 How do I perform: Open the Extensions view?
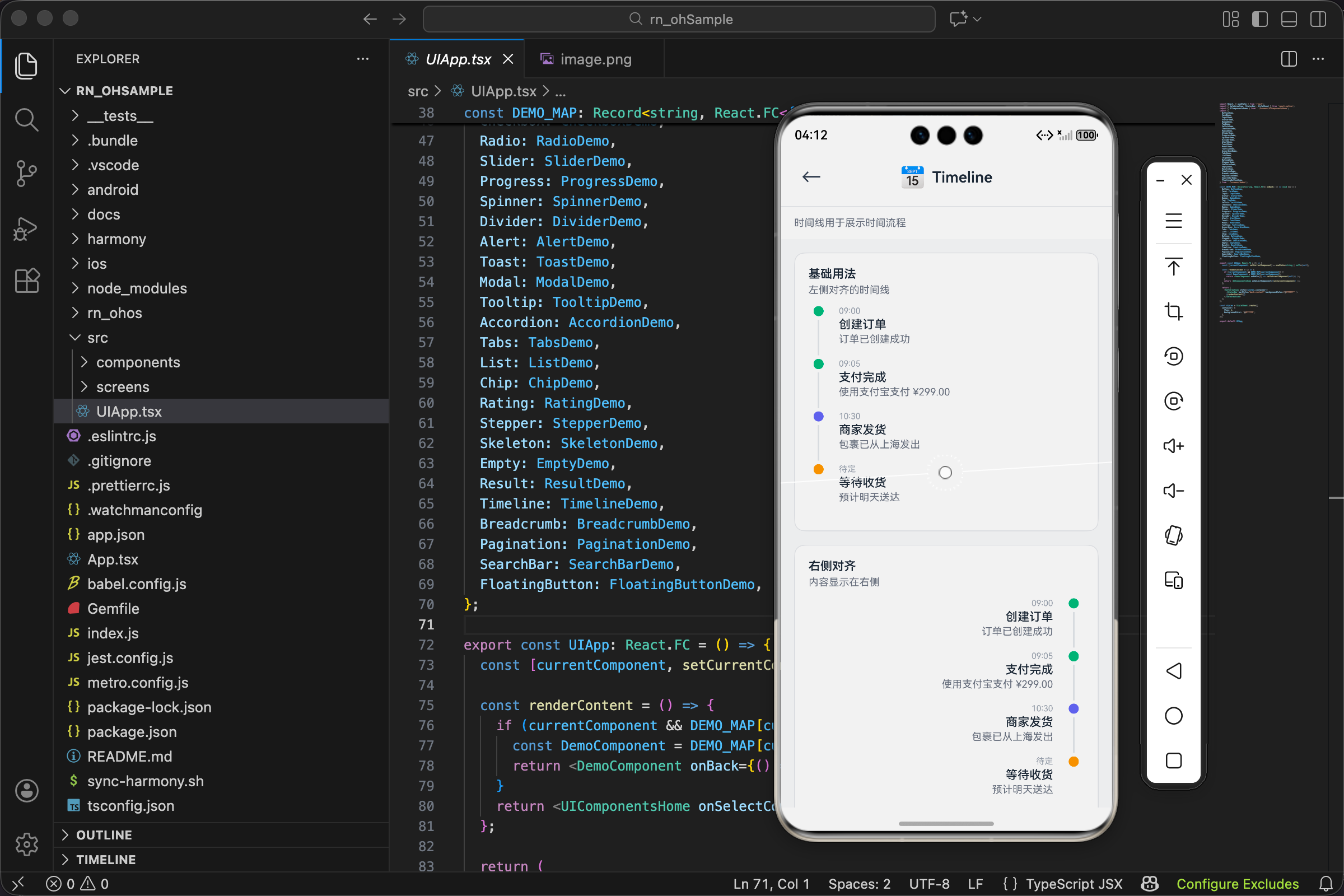pos(26,281)
